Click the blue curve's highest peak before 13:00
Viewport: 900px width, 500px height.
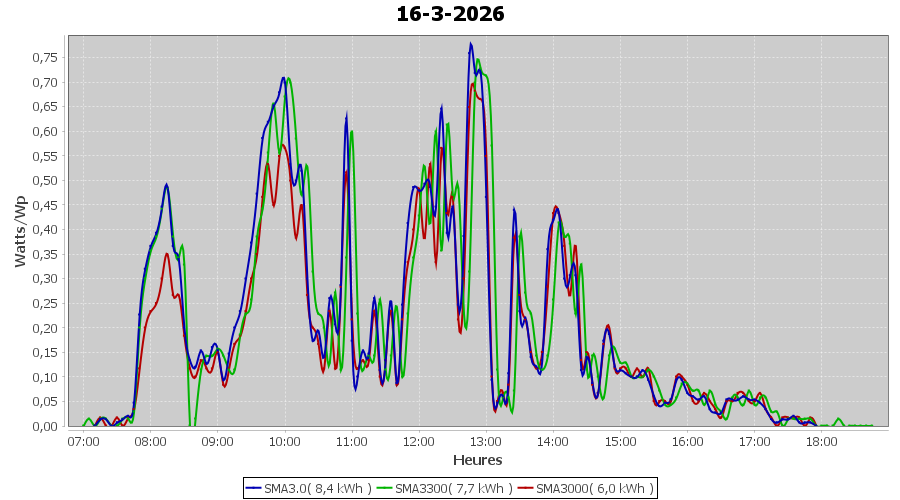point(471,44)
